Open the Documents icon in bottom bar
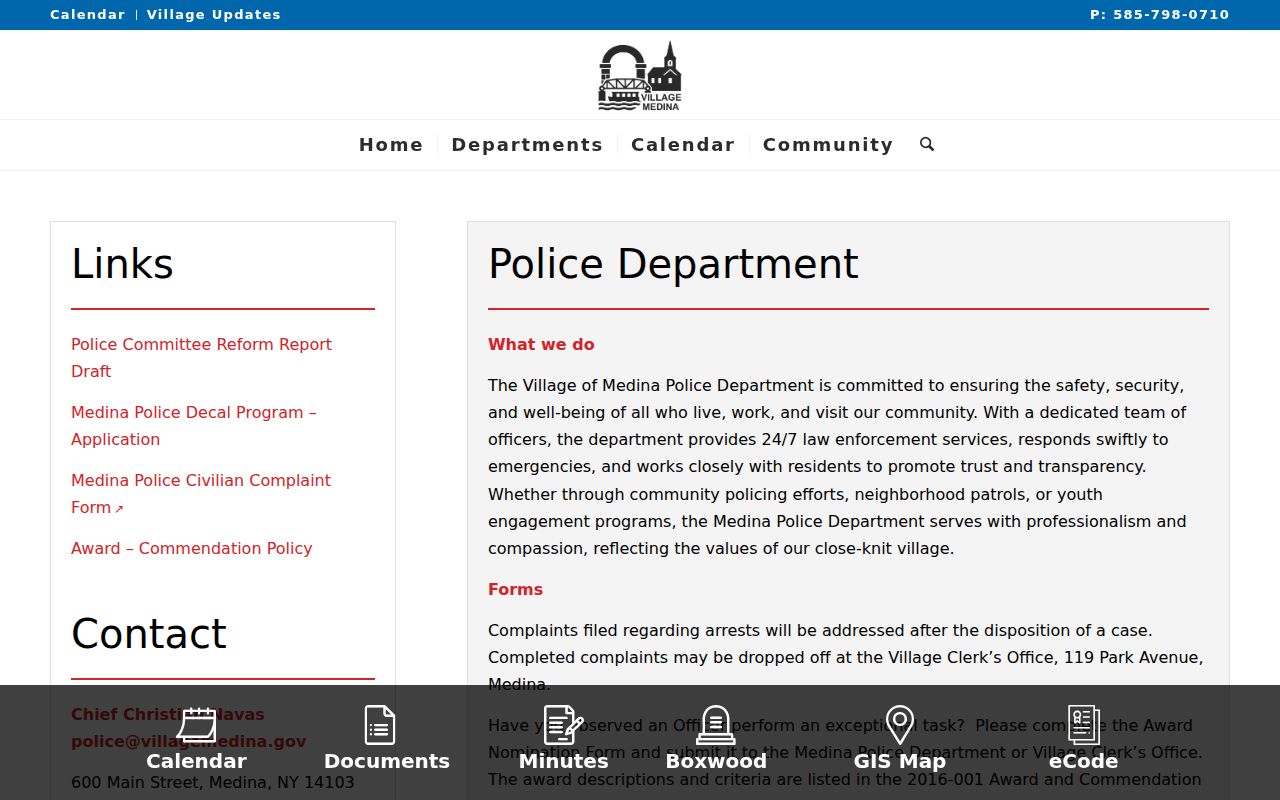The width and height of the screenshot is (1280, 800). pyautogui.click(x=380, y=725)
